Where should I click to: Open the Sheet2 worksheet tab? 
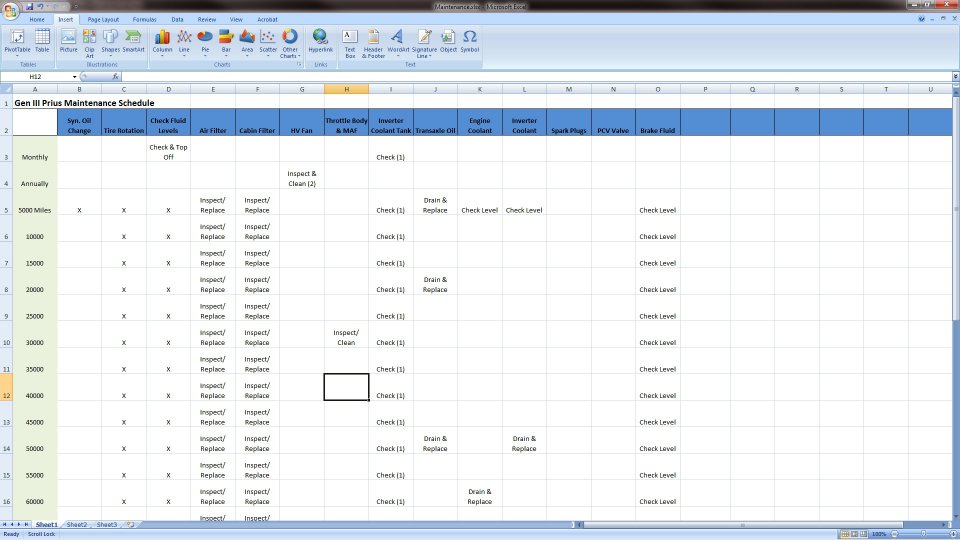point(77,525)
